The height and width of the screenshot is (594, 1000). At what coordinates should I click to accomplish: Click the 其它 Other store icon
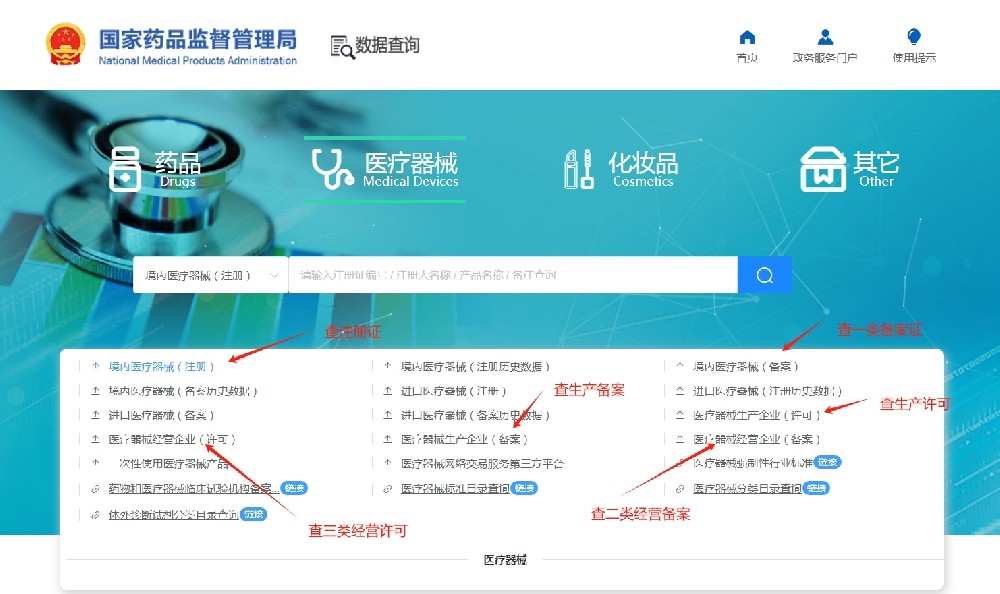pos(823,169)
